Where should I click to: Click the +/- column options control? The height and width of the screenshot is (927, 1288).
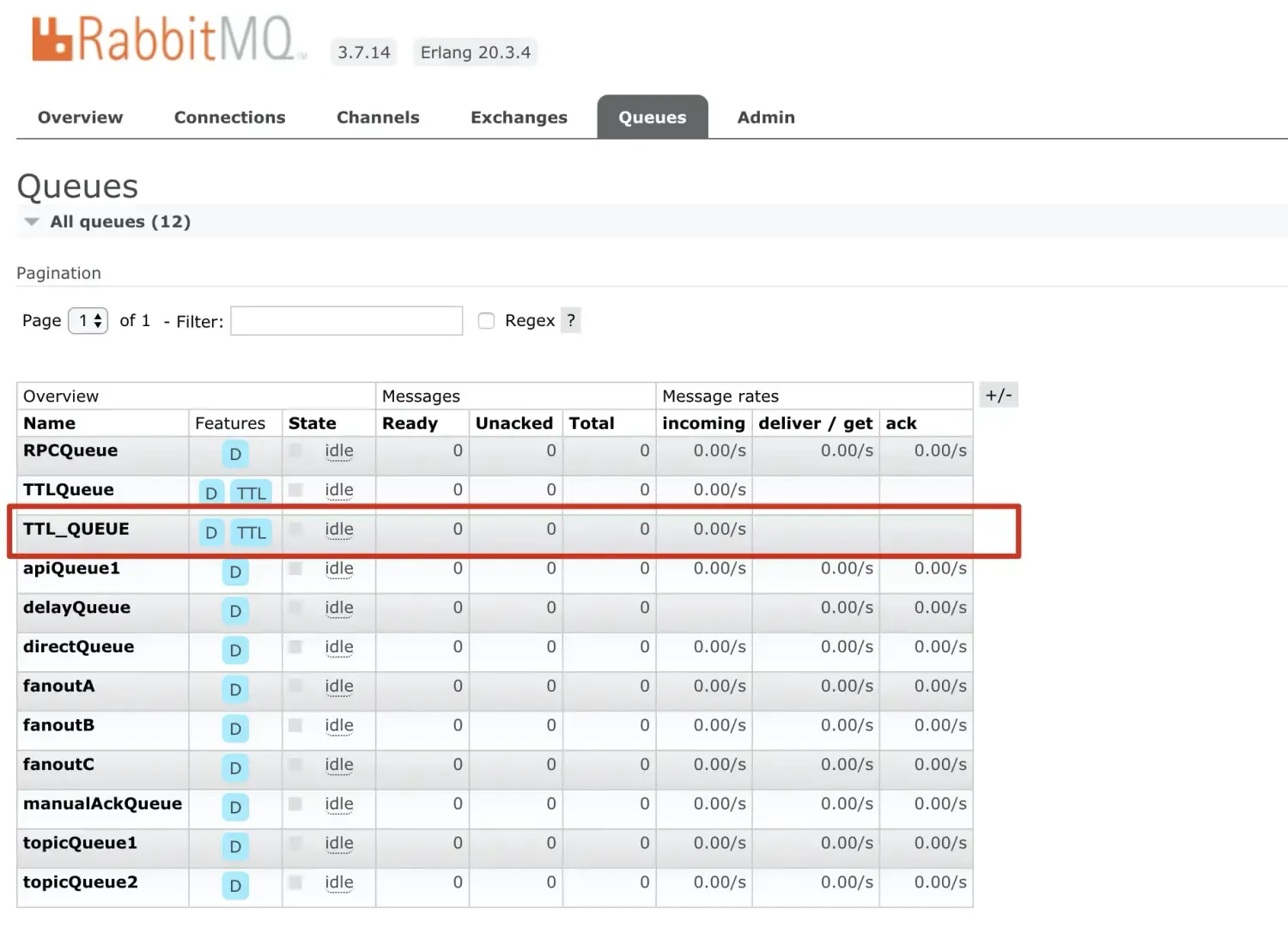click(x=998, y=395)
